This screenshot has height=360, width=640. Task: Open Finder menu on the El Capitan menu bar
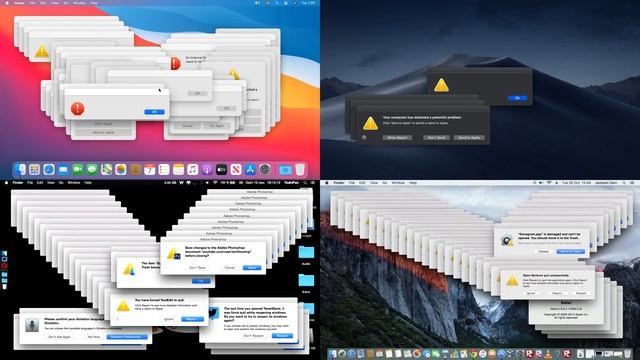[x=339, y=183]
